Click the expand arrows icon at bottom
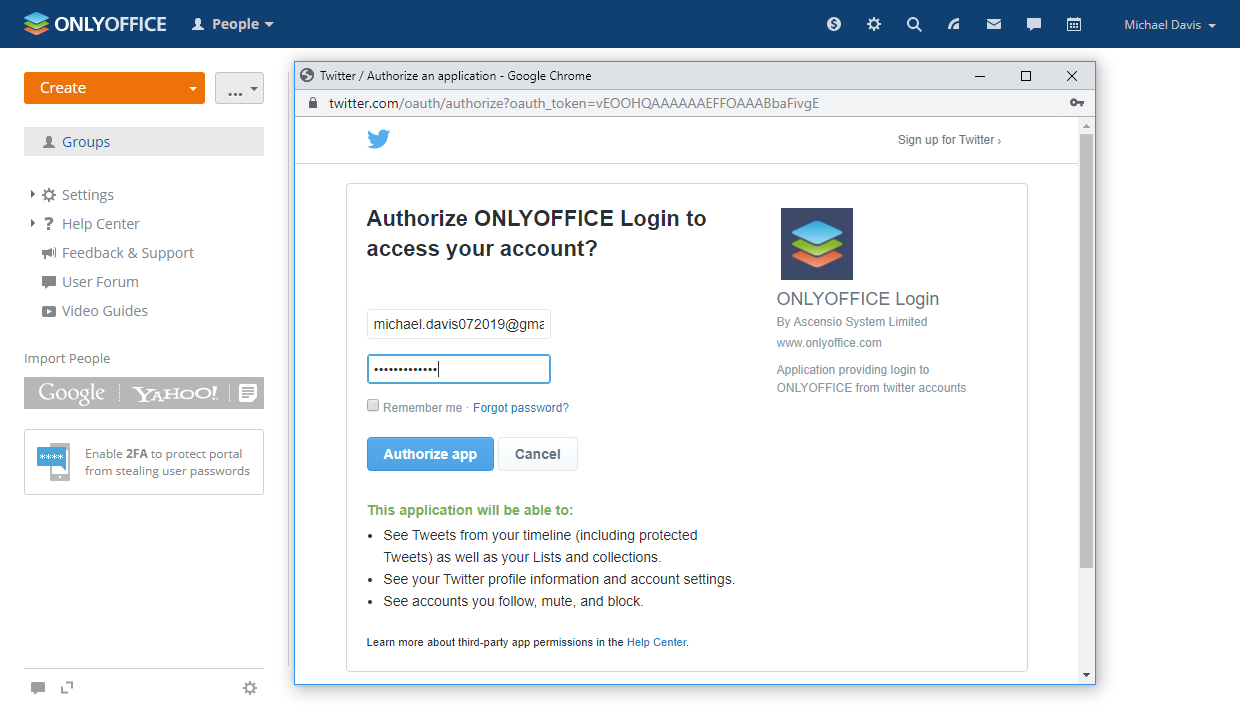The height and width of the screenshot is (708, 1240). (x=67, y=687)
